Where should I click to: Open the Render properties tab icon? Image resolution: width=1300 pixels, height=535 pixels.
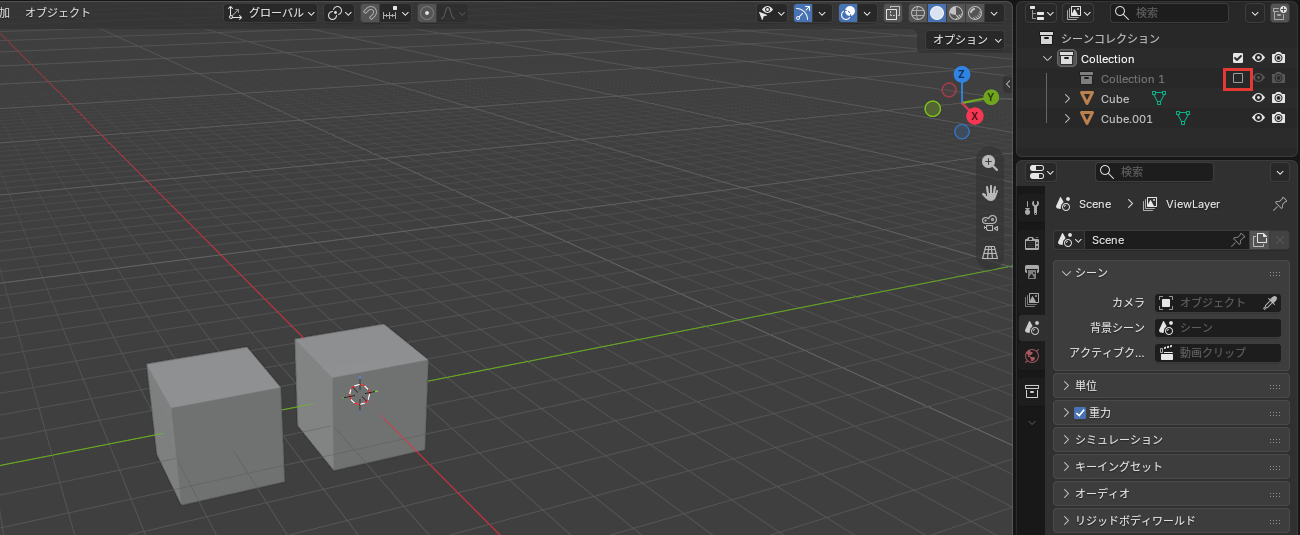[x=1032, y=243]
